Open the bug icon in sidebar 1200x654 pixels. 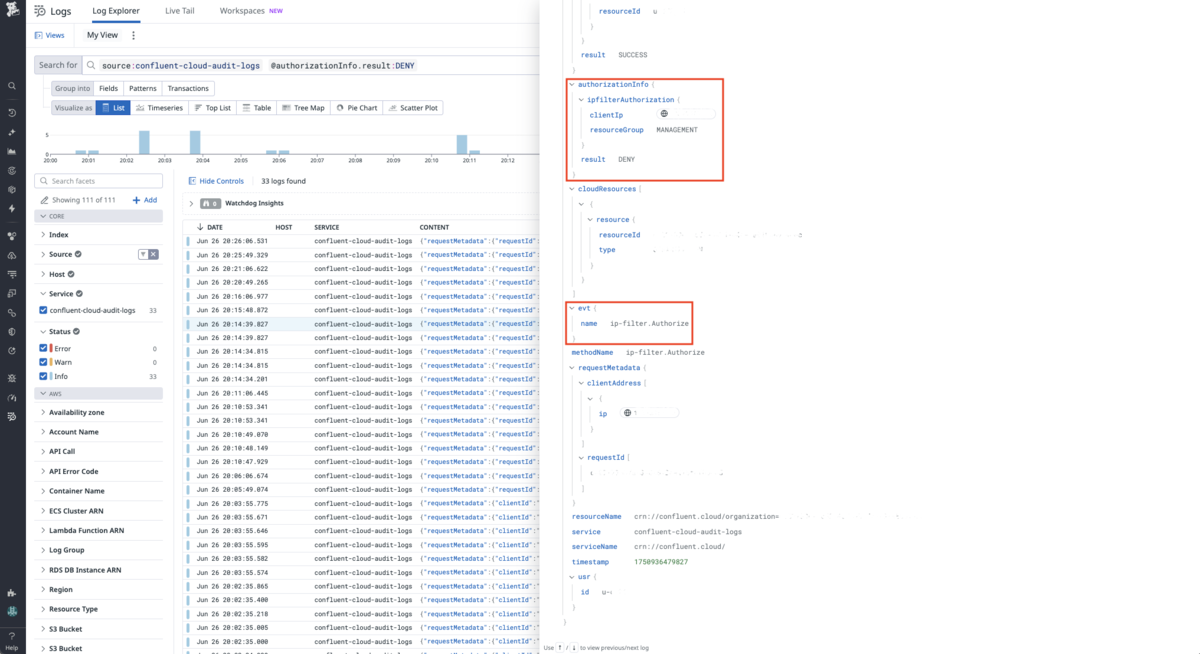point(12,378)
